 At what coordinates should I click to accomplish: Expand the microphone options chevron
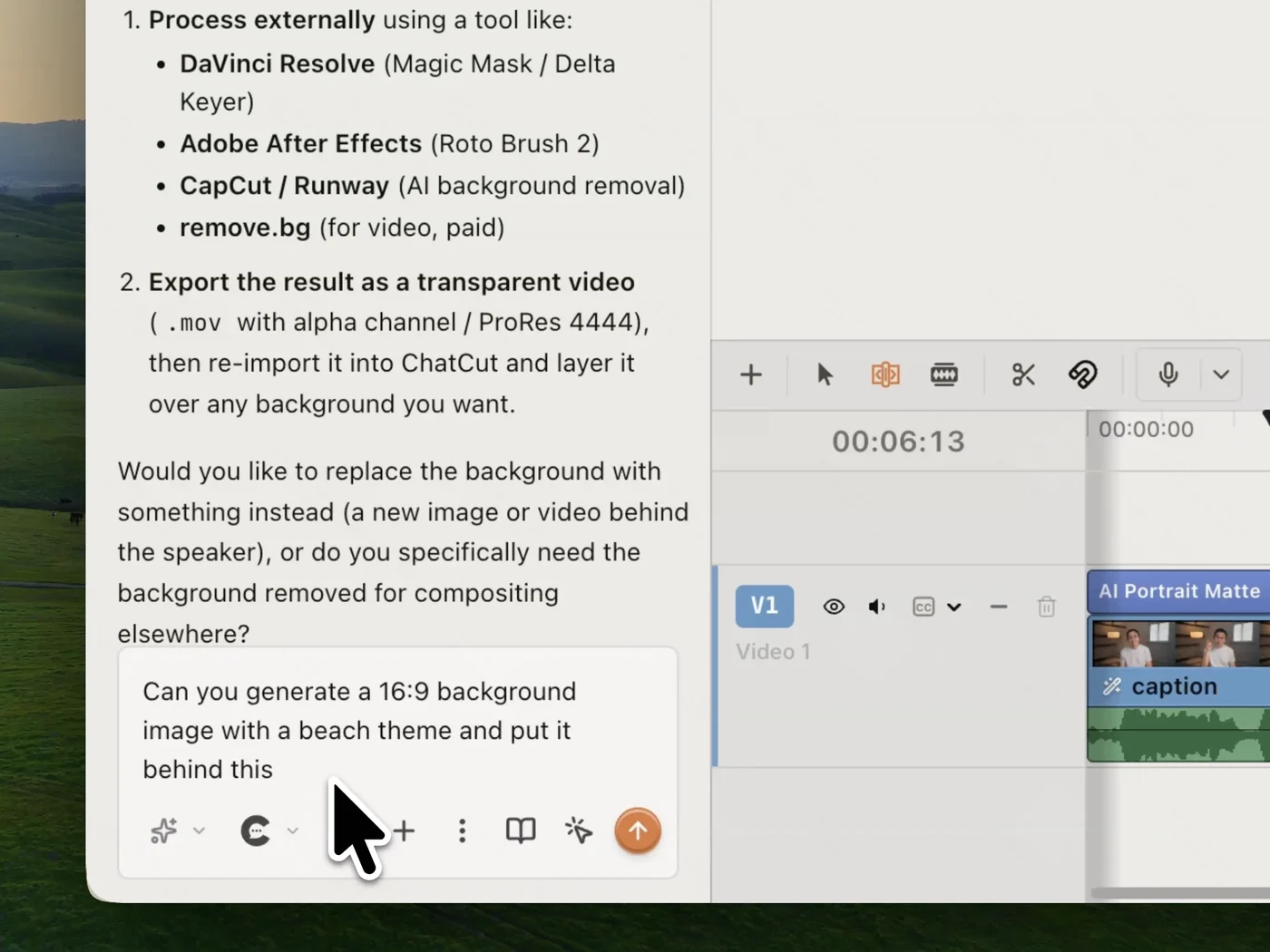tap(1221, 374)
